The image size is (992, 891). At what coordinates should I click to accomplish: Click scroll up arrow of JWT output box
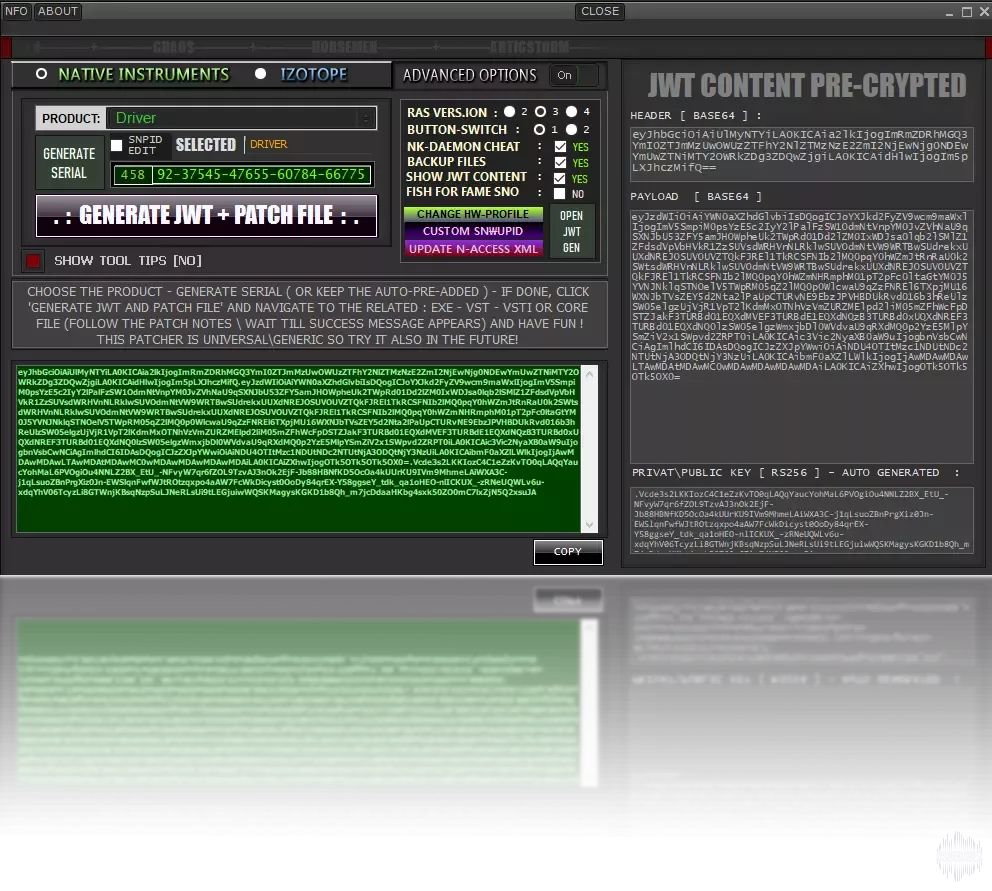coord(589,373)
